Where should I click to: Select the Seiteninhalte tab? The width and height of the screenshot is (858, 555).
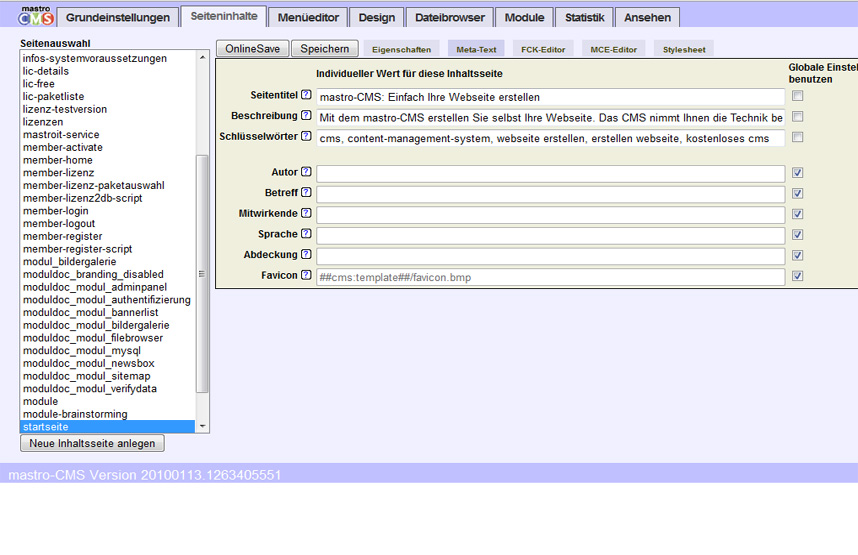click(224, 16)
